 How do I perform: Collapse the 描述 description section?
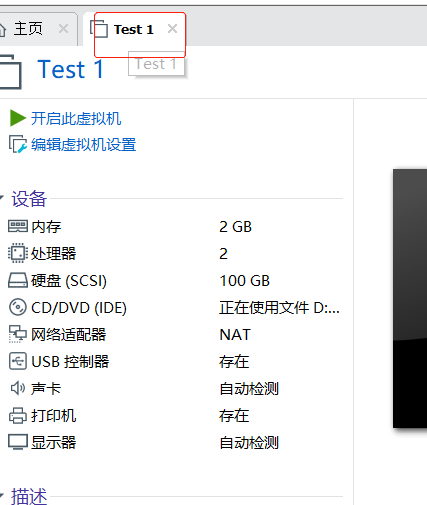(x=2, y=495)
